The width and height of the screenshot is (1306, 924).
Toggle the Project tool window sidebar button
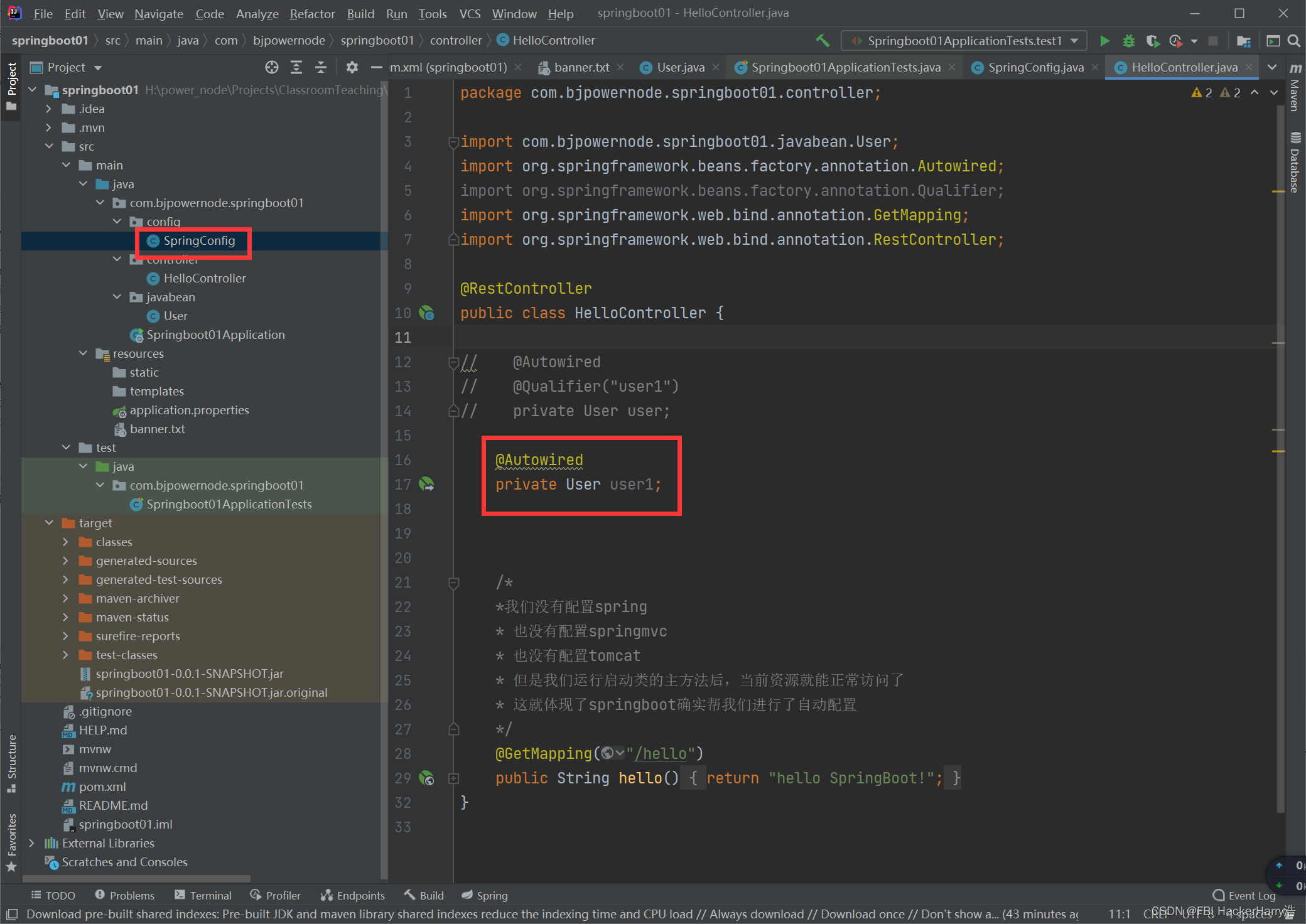(11, 87)
